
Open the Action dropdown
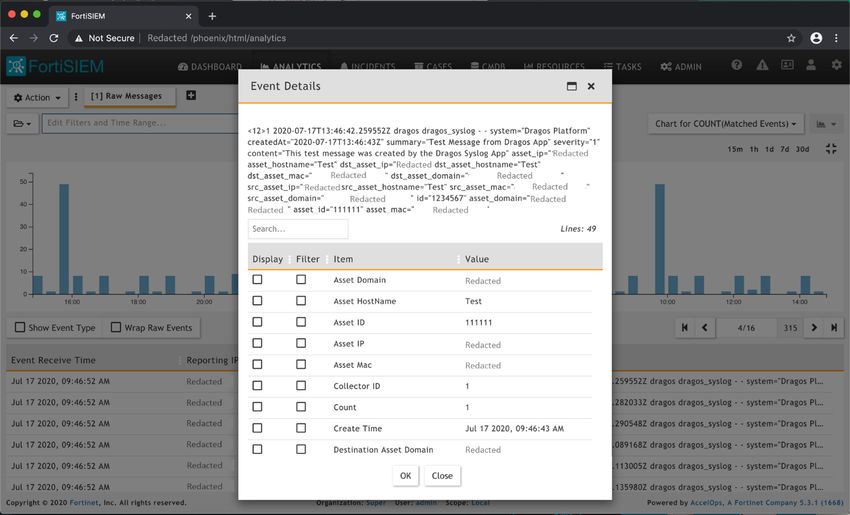[x=37, y=98]
